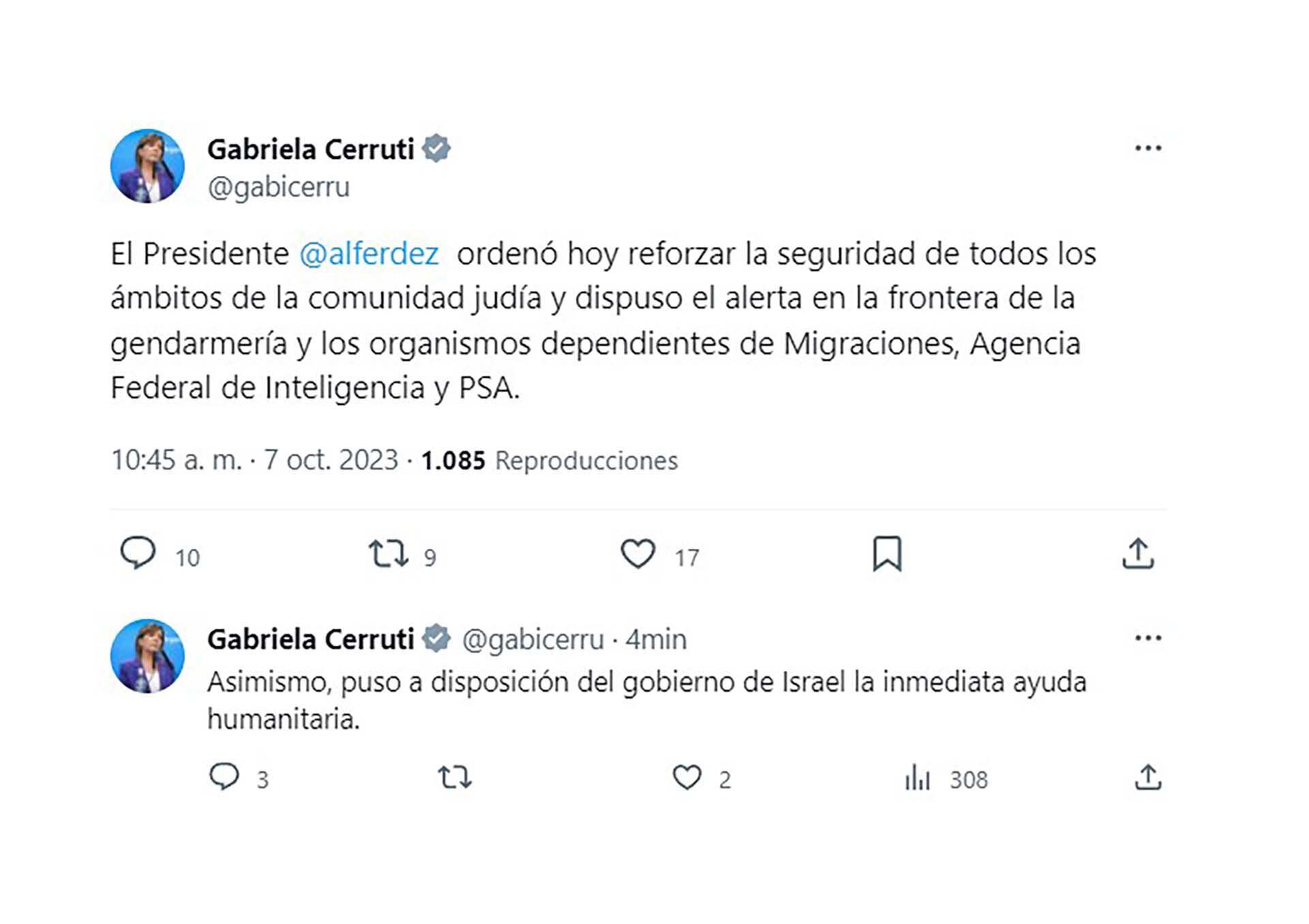Click the main tweet's profile avatar
The width and height of the screenshot is (1309, 924).
(147, 166)
